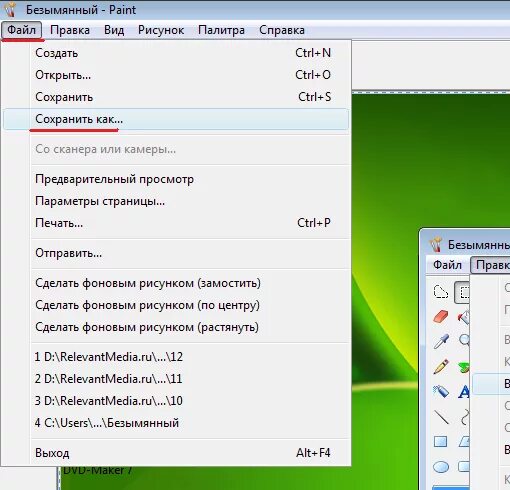Set as background (по центру) option
The height and width of the screenshot is (490, 510).
coord(176,305)
